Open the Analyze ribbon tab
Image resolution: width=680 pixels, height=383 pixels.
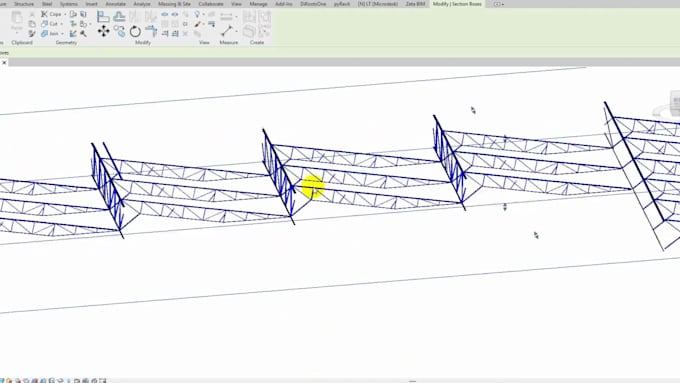click(x=142, y=4)
